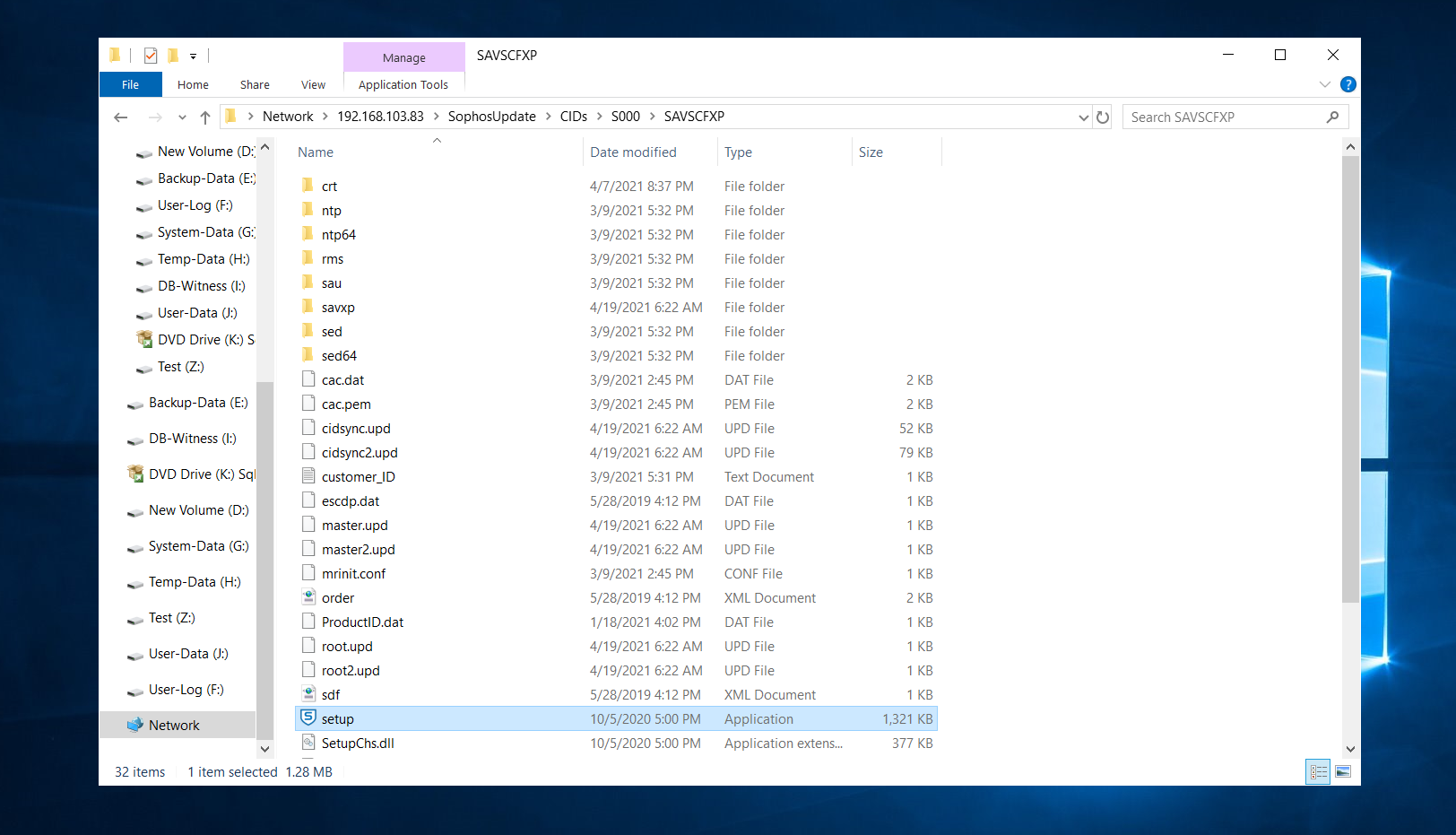1456x835 pixels.
Task: Switch to the Home ribbon tab
Action: pos(193,84)
